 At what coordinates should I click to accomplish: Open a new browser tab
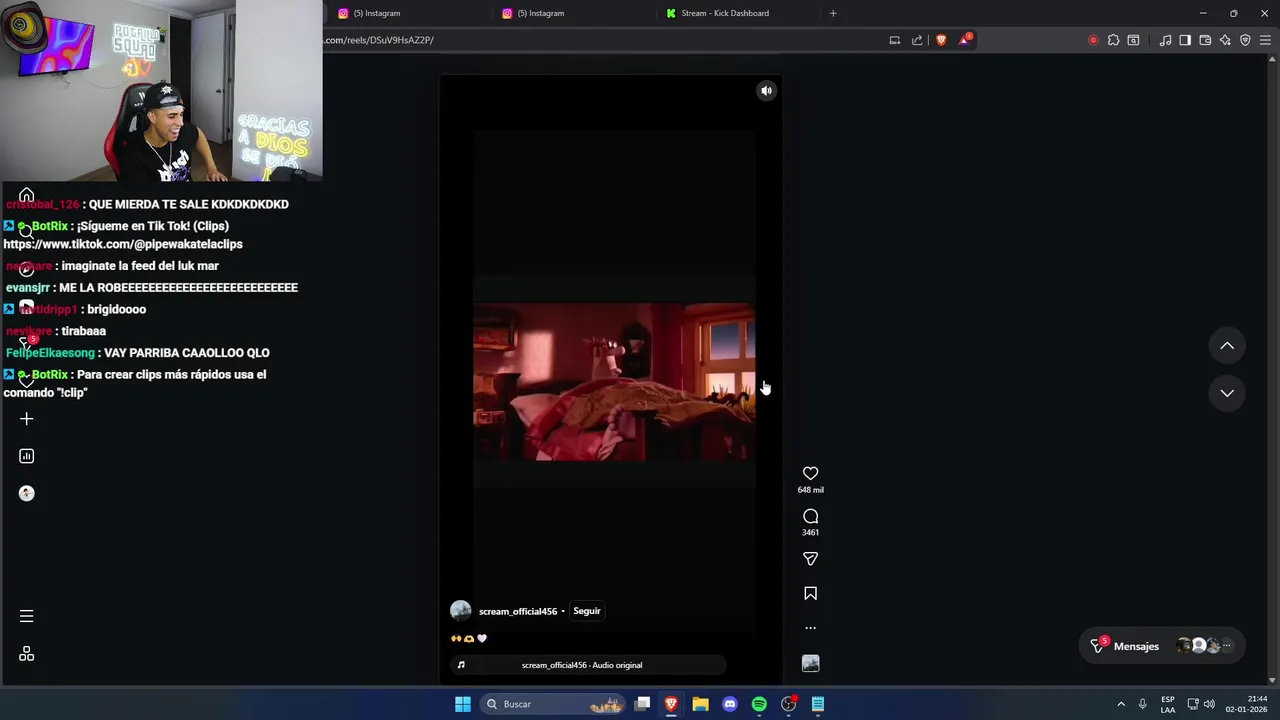[833, 13]
